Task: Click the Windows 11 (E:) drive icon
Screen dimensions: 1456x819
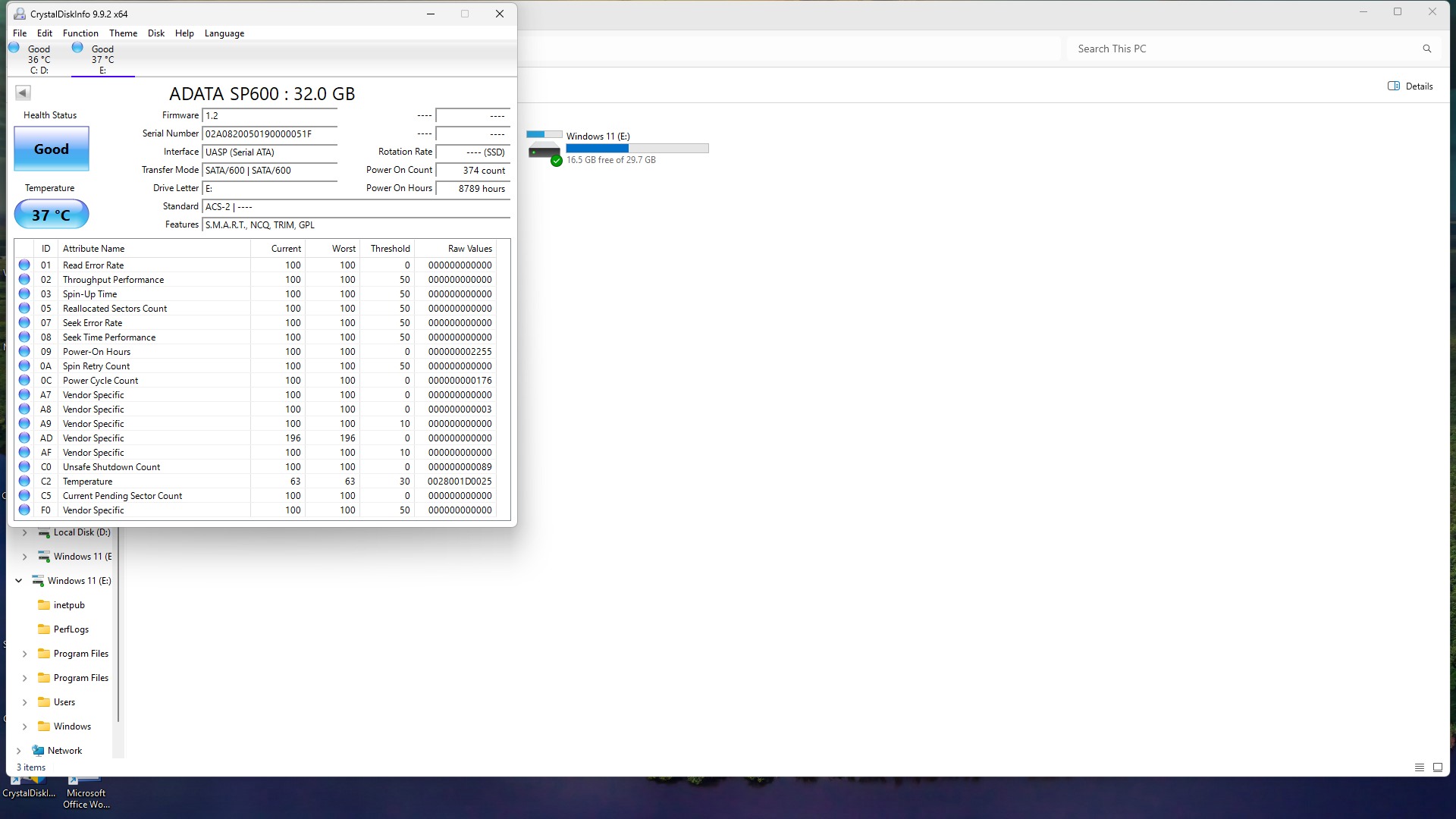Action: pos(544,148)
